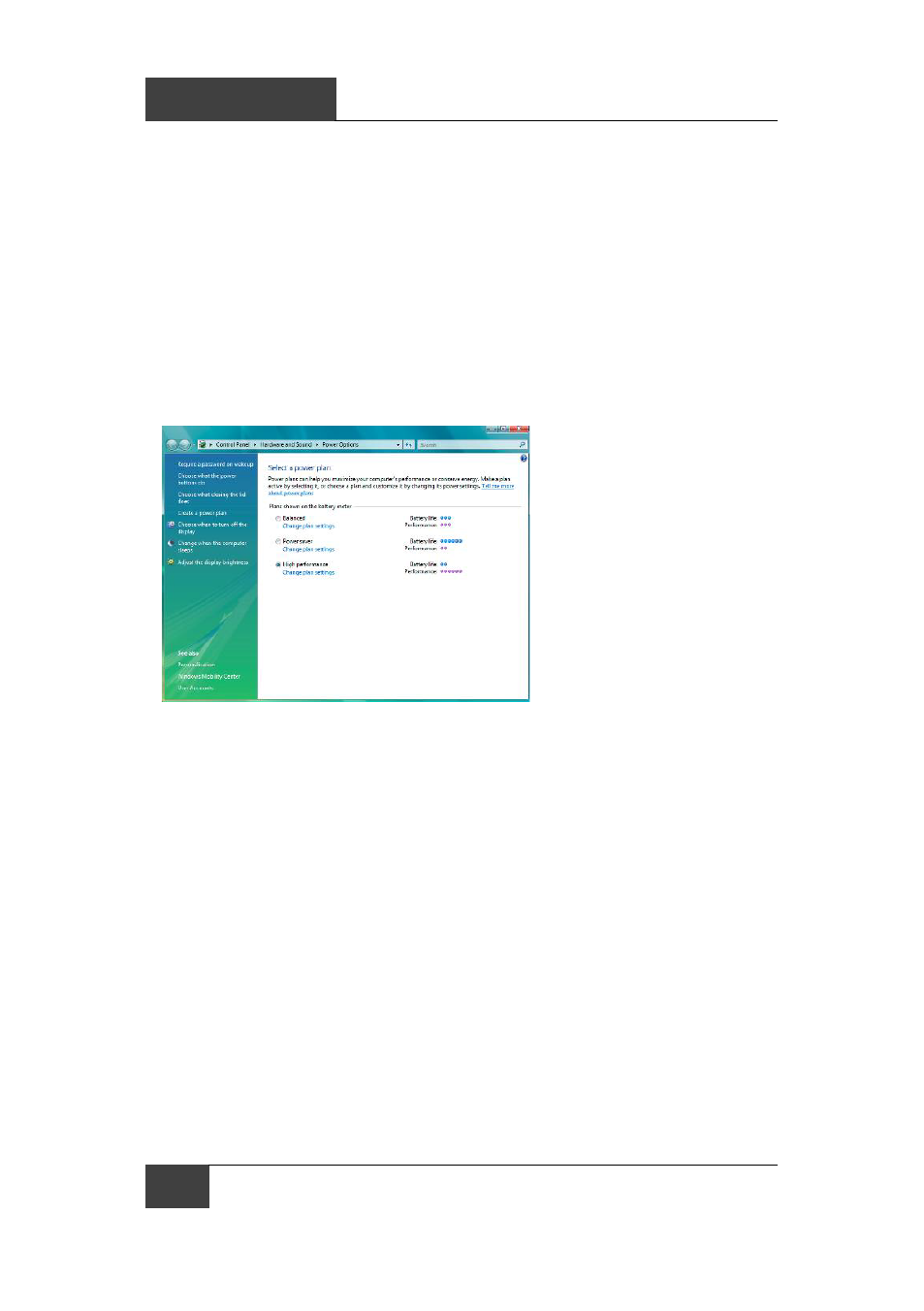Image resolution: width=924 pixels, height=1311 pixels.
Task: Click the moon icon beside computer sleeps
Action: (171, 543)
